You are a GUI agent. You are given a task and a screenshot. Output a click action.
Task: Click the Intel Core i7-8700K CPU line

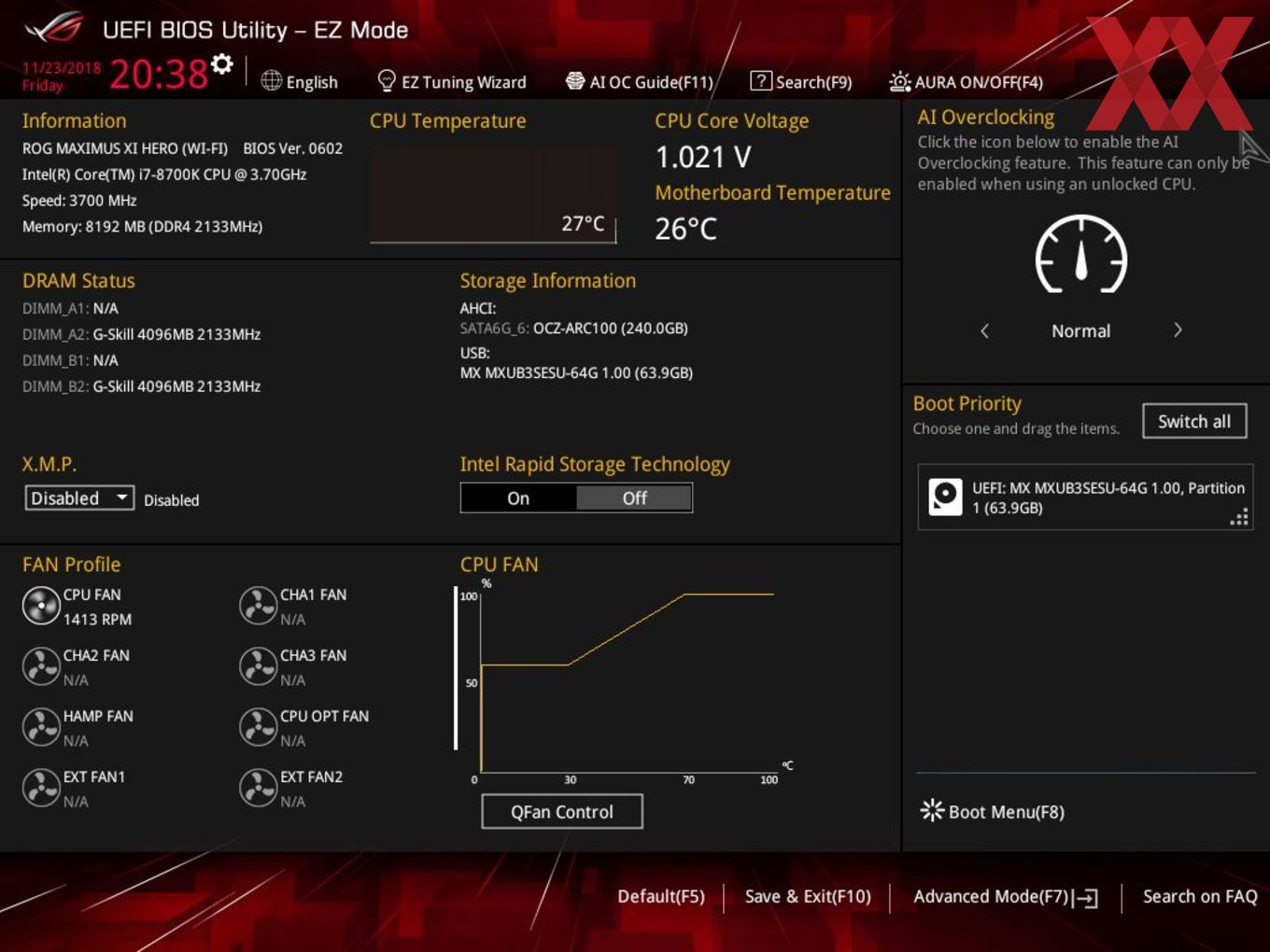pos(164,175)
